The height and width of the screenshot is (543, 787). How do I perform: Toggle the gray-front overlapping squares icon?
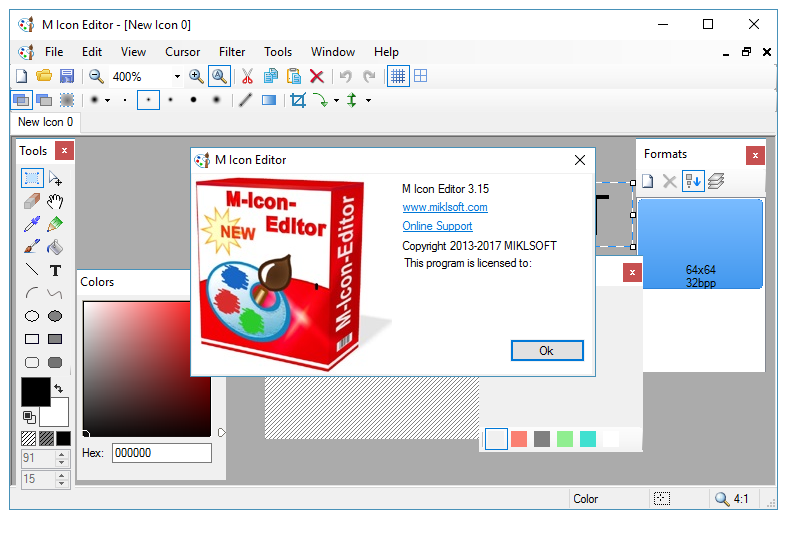click(x=44, y=100)
